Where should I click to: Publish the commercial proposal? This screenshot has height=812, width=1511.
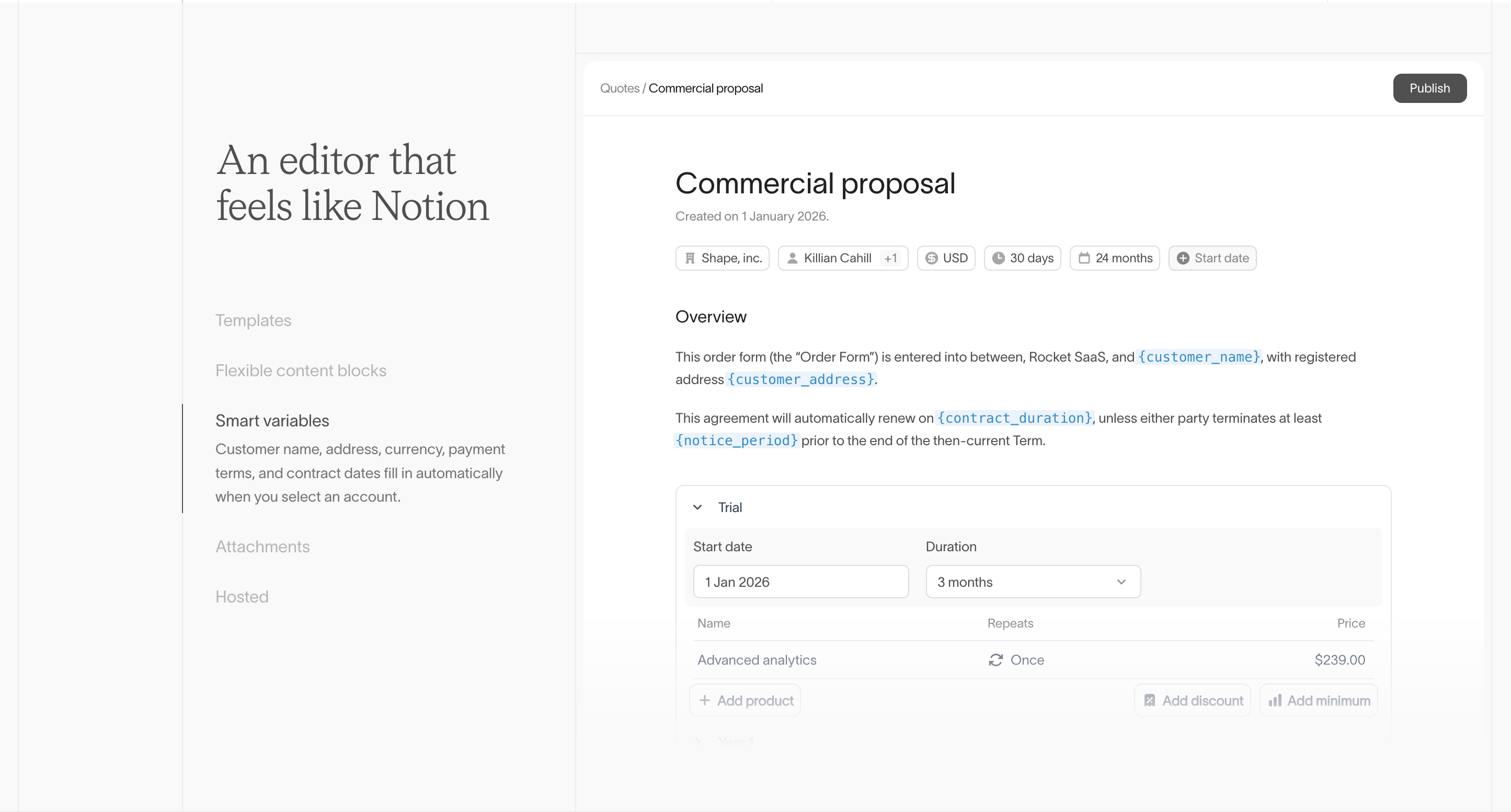click(1429, 88)
